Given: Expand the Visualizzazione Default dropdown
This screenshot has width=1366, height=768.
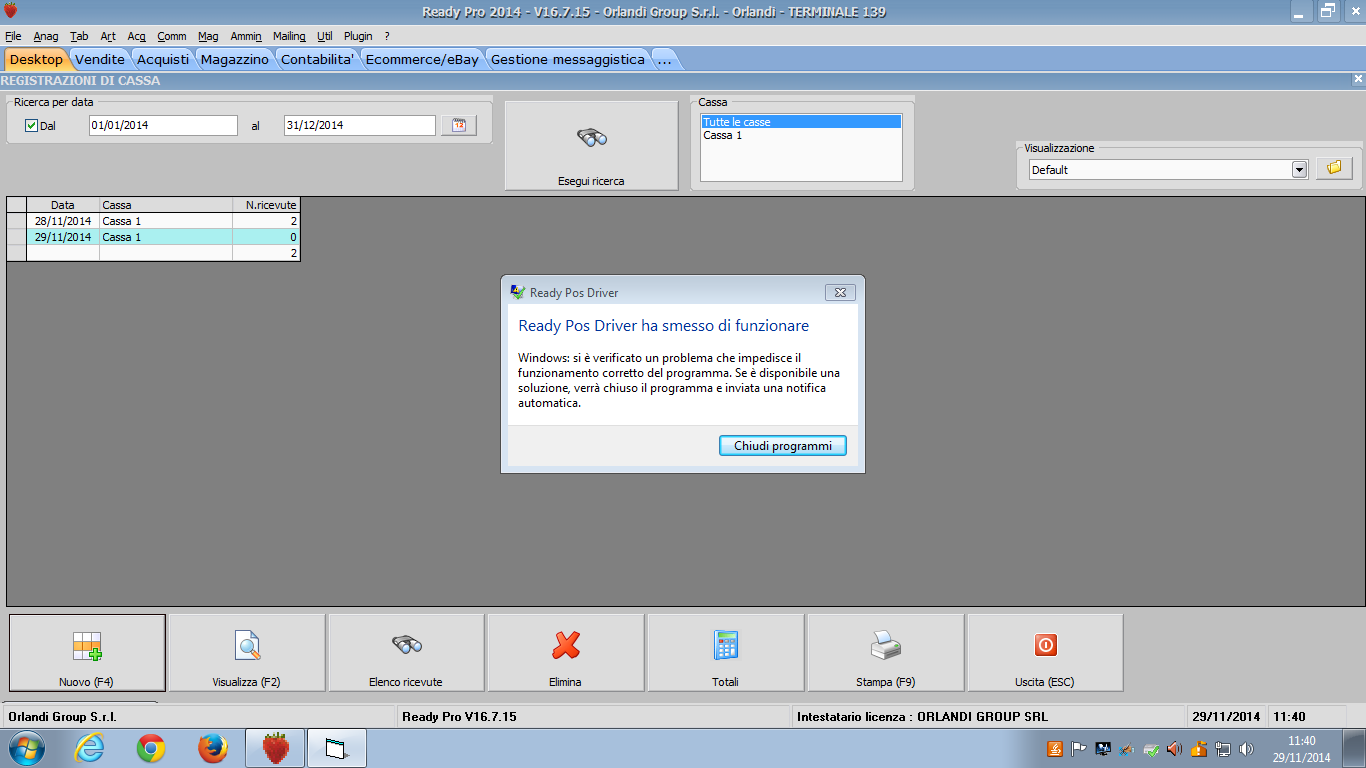Looking at the screenshot, I should pos(1299,169).
